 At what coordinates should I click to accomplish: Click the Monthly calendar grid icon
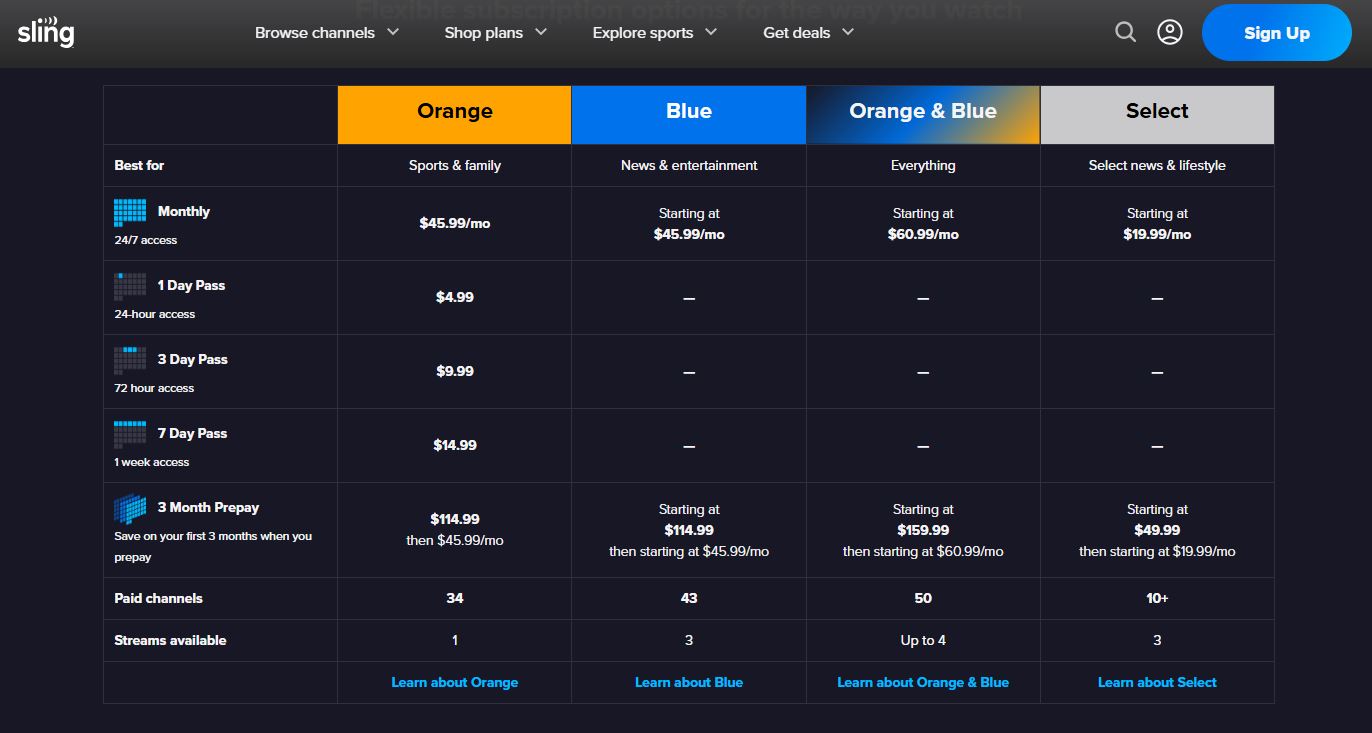tap(130, 212)
